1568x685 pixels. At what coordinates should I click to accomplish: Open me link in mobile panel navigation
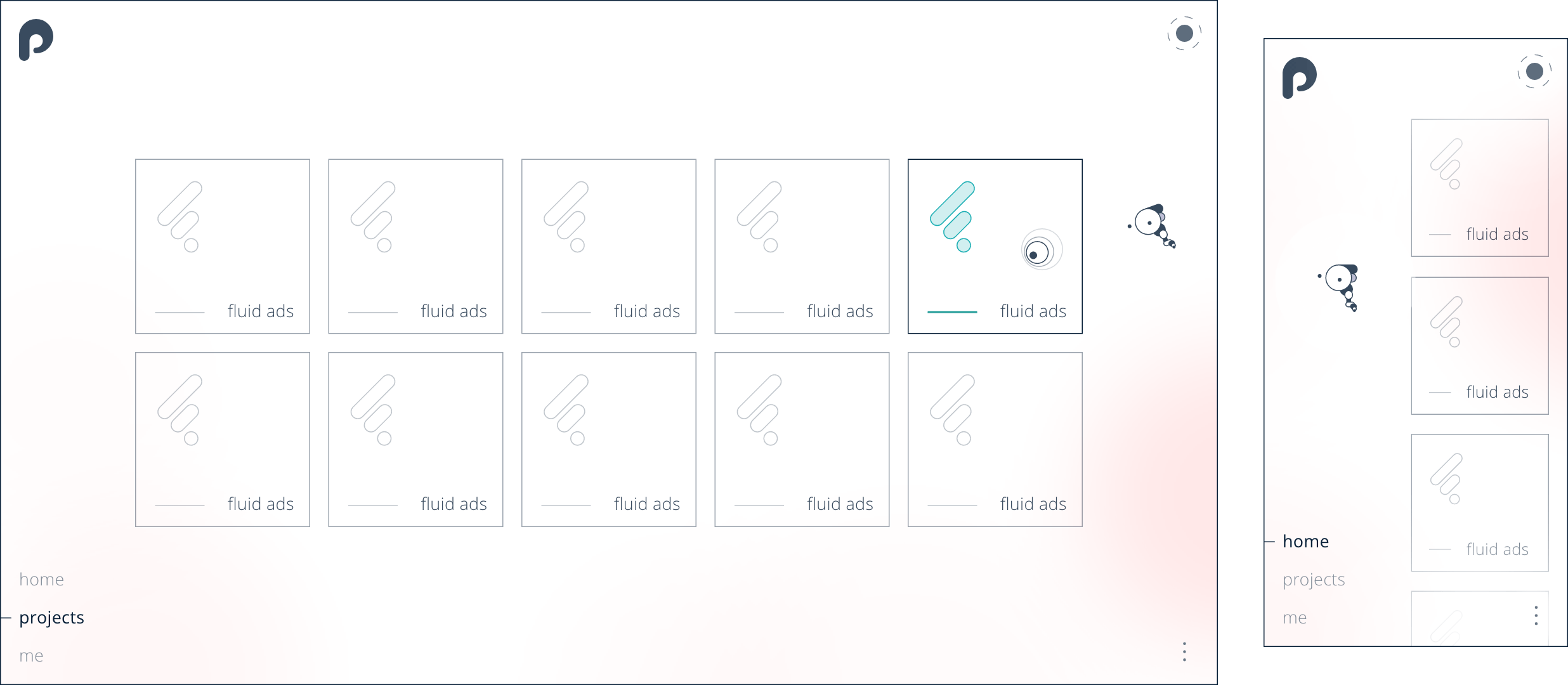tap(1295, 617)
